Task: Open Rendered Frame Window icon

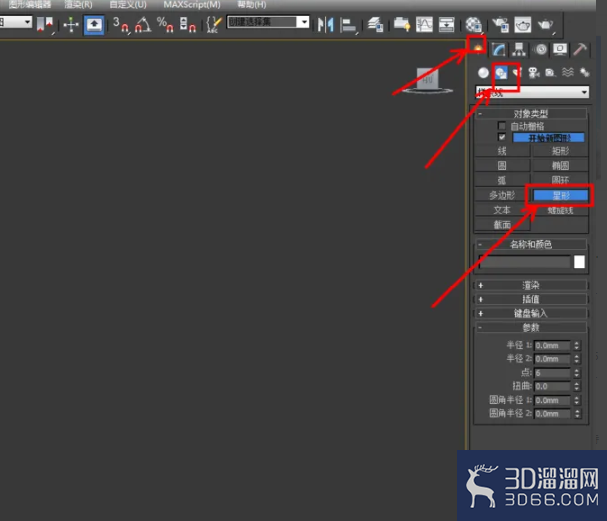Action: click(x=522, y=25)
